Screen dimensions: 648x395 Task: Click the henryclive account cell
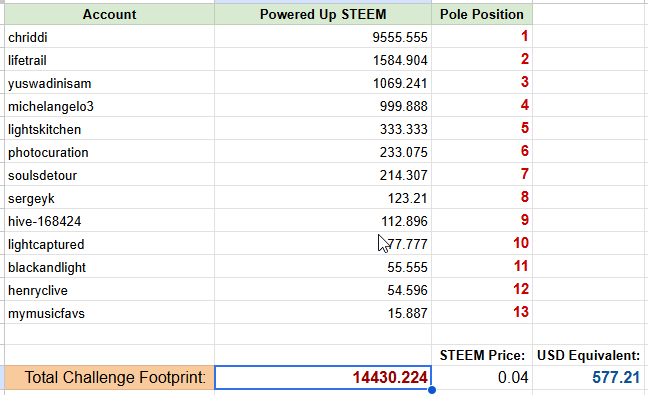point(110,290)
